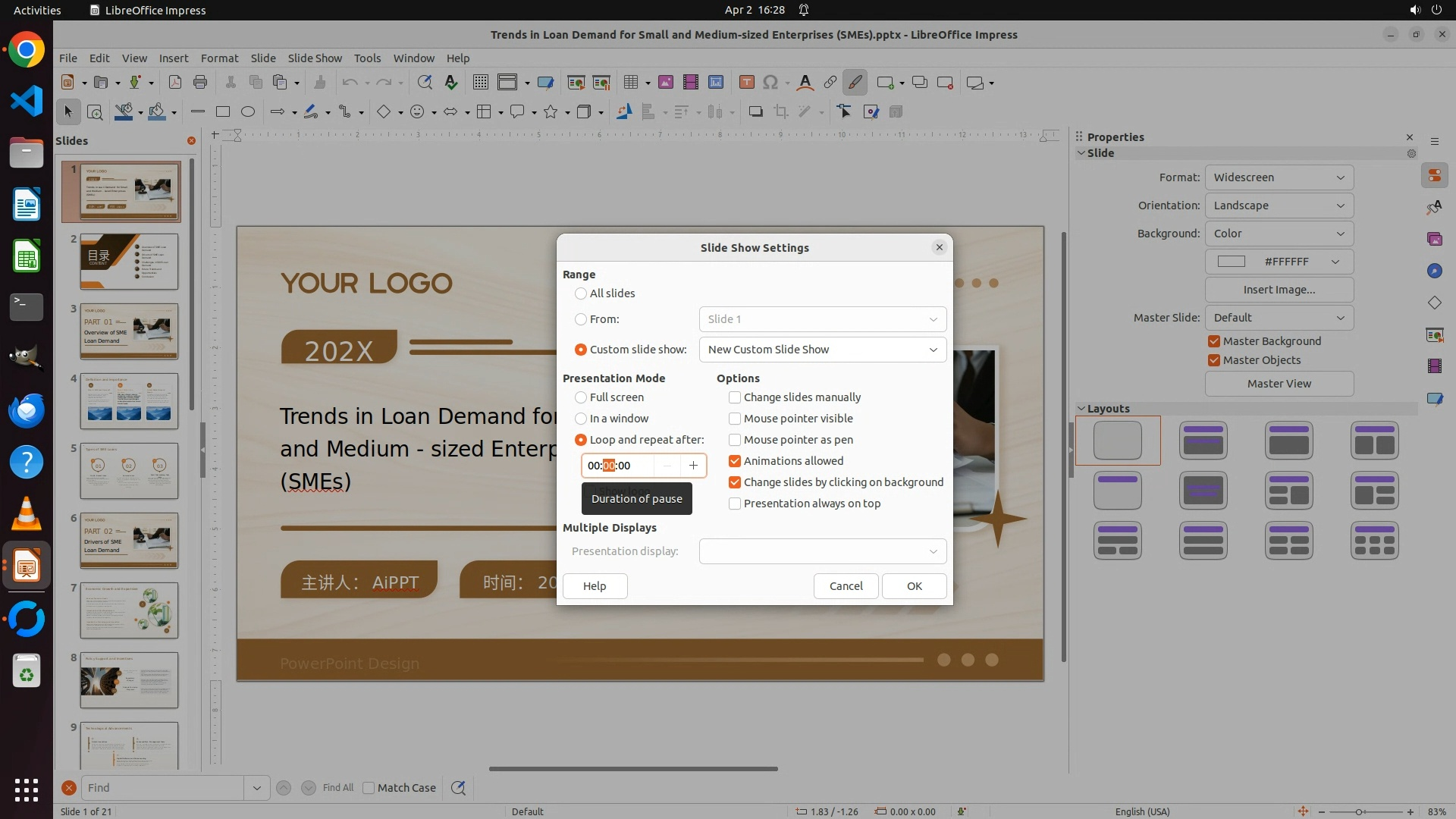Open the Gallery sidebar icon
Viewport: 1456px width, 819px height.
pos(1434,239)
